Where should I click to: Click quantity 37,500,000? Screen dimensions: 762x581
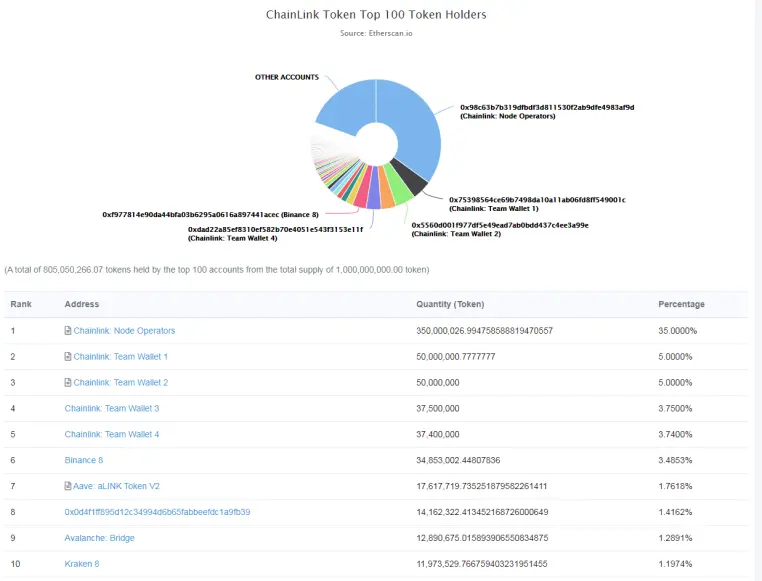pos(438,409)
